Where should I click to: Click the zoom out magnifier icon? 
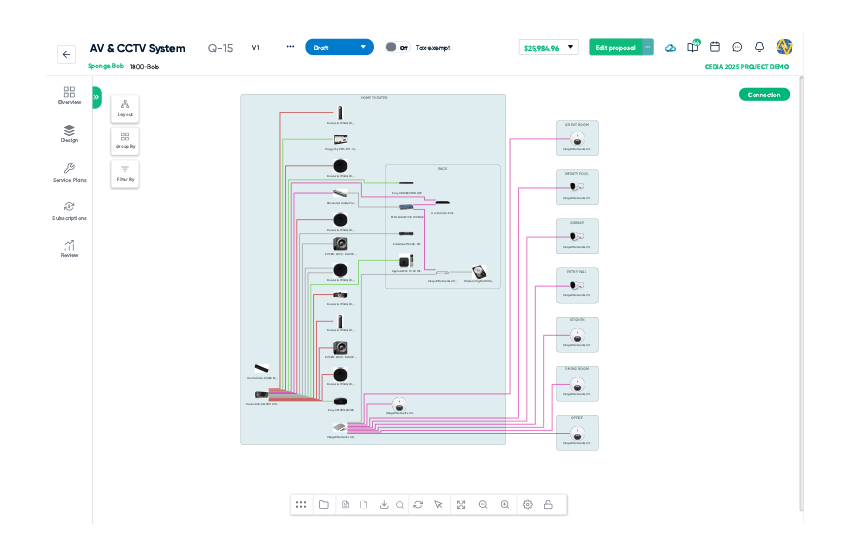coord(483,505)
